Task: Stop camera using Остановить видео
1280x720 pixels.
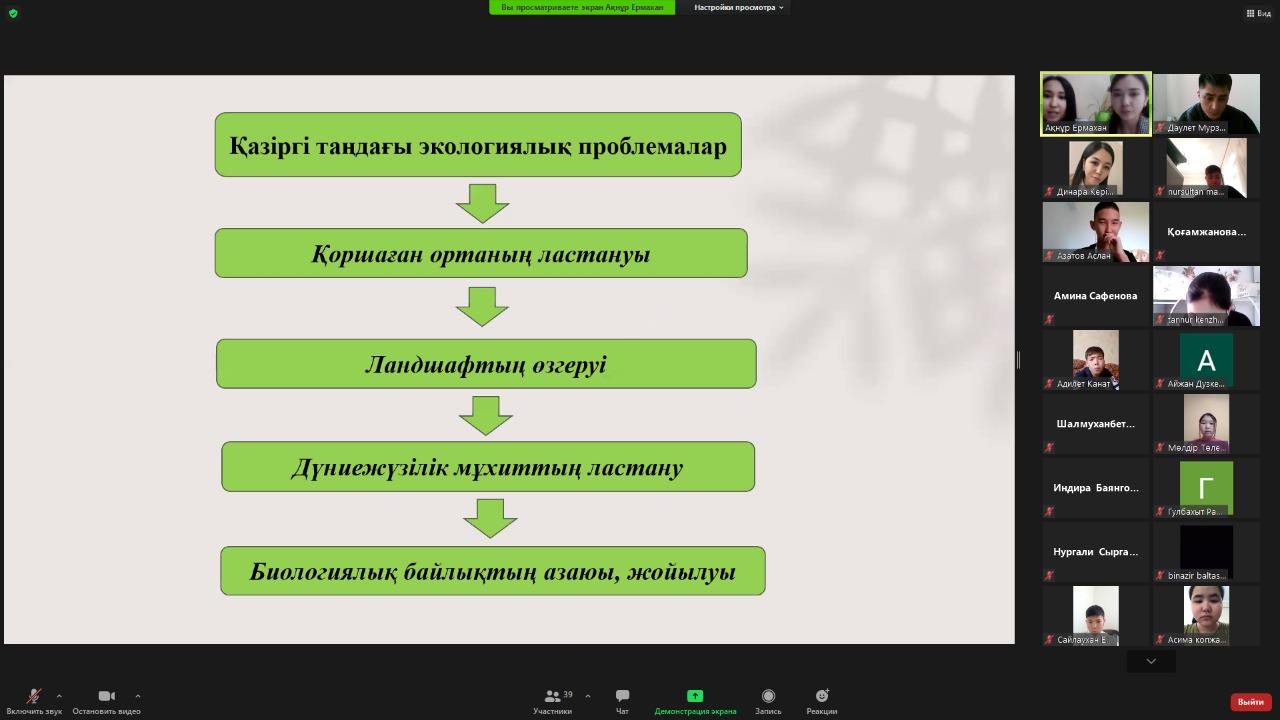Action: [x=106, y=700]
